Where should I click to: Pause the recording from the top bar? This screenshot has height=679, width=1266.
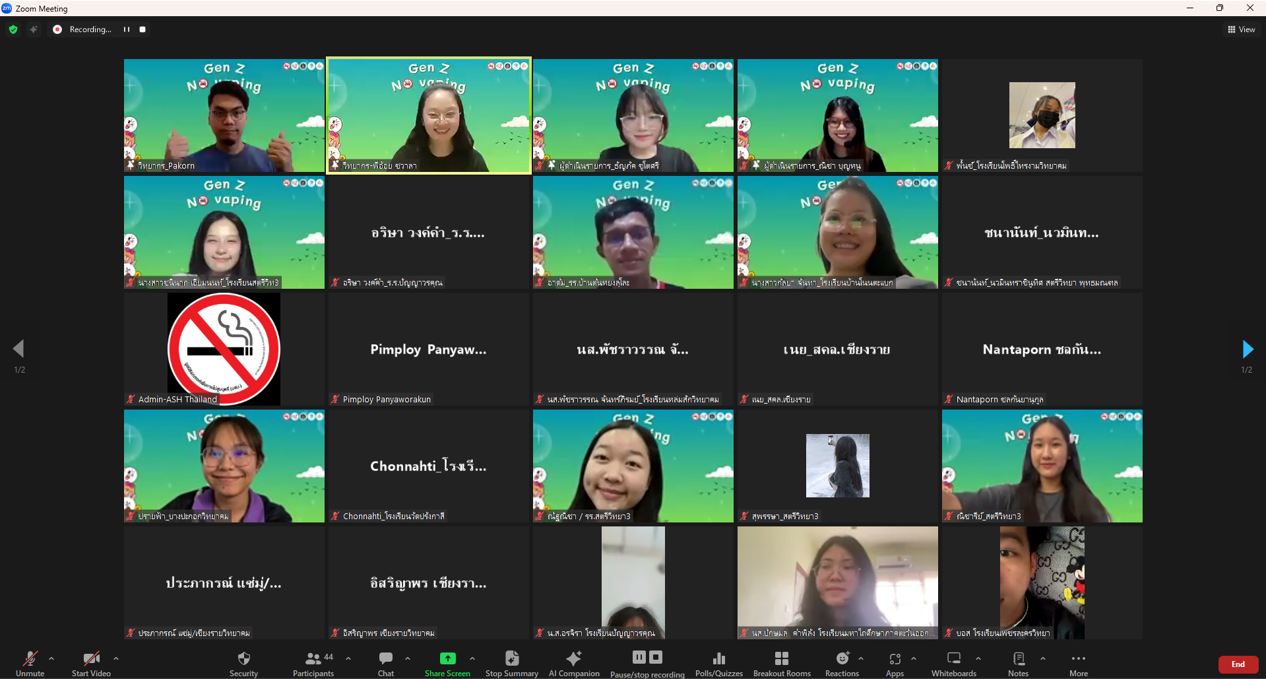tap(126, 30)
